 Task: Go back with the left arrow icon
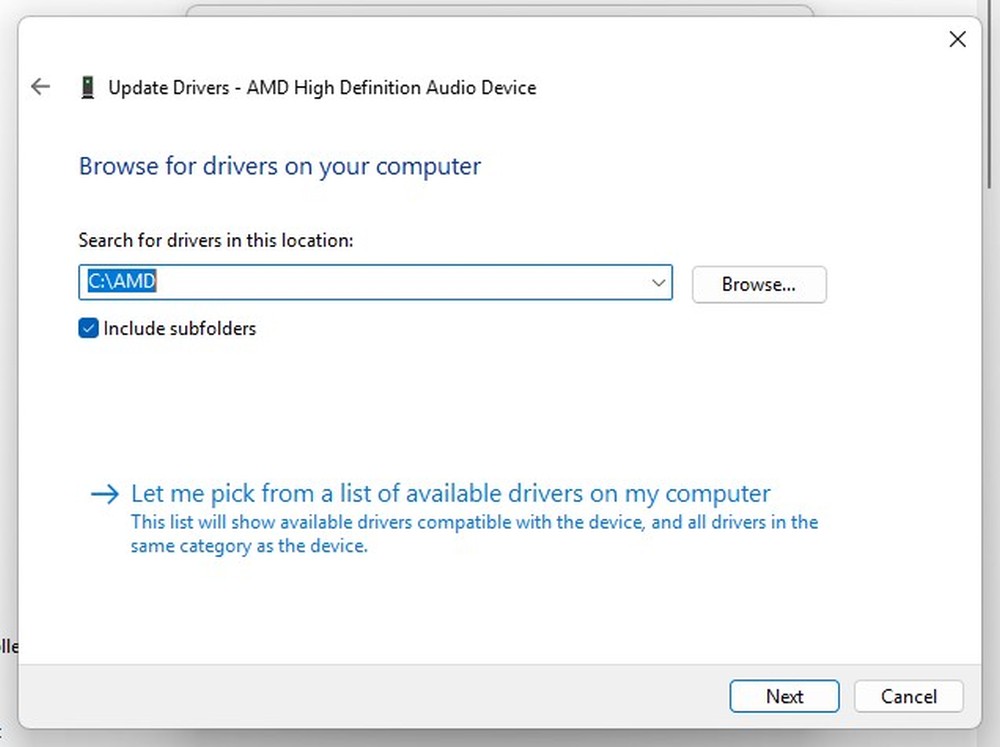[x=40, y=86]
